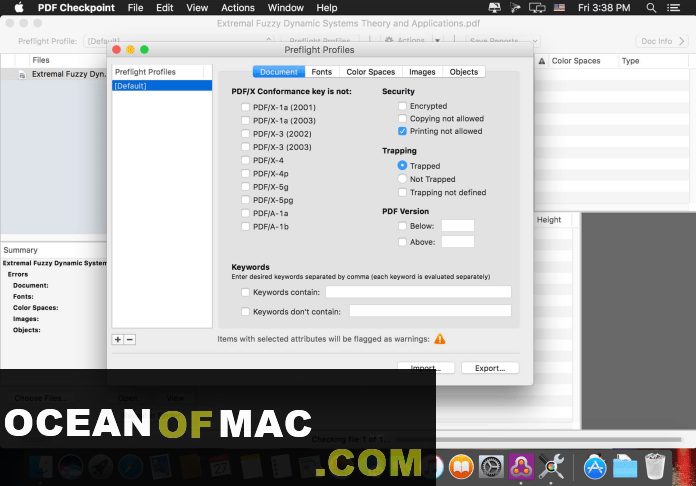Open System Preferences from the Dock

click(491, 467)
